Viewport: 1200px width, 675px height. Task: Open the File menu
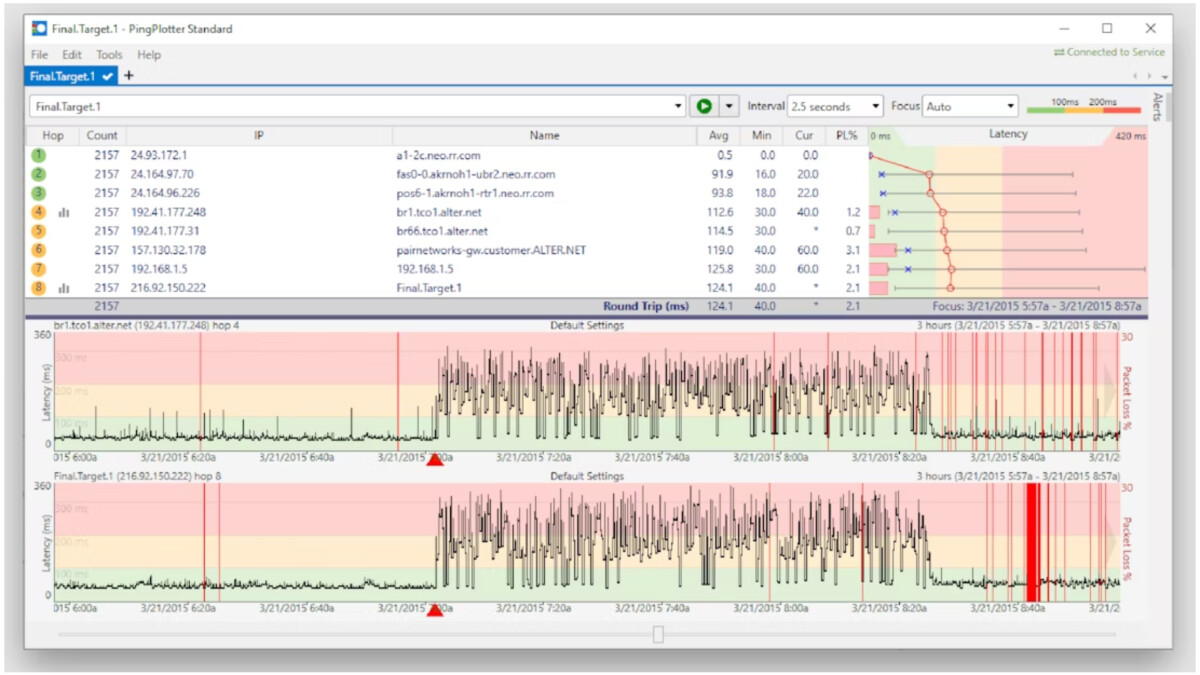coord(39,55)
